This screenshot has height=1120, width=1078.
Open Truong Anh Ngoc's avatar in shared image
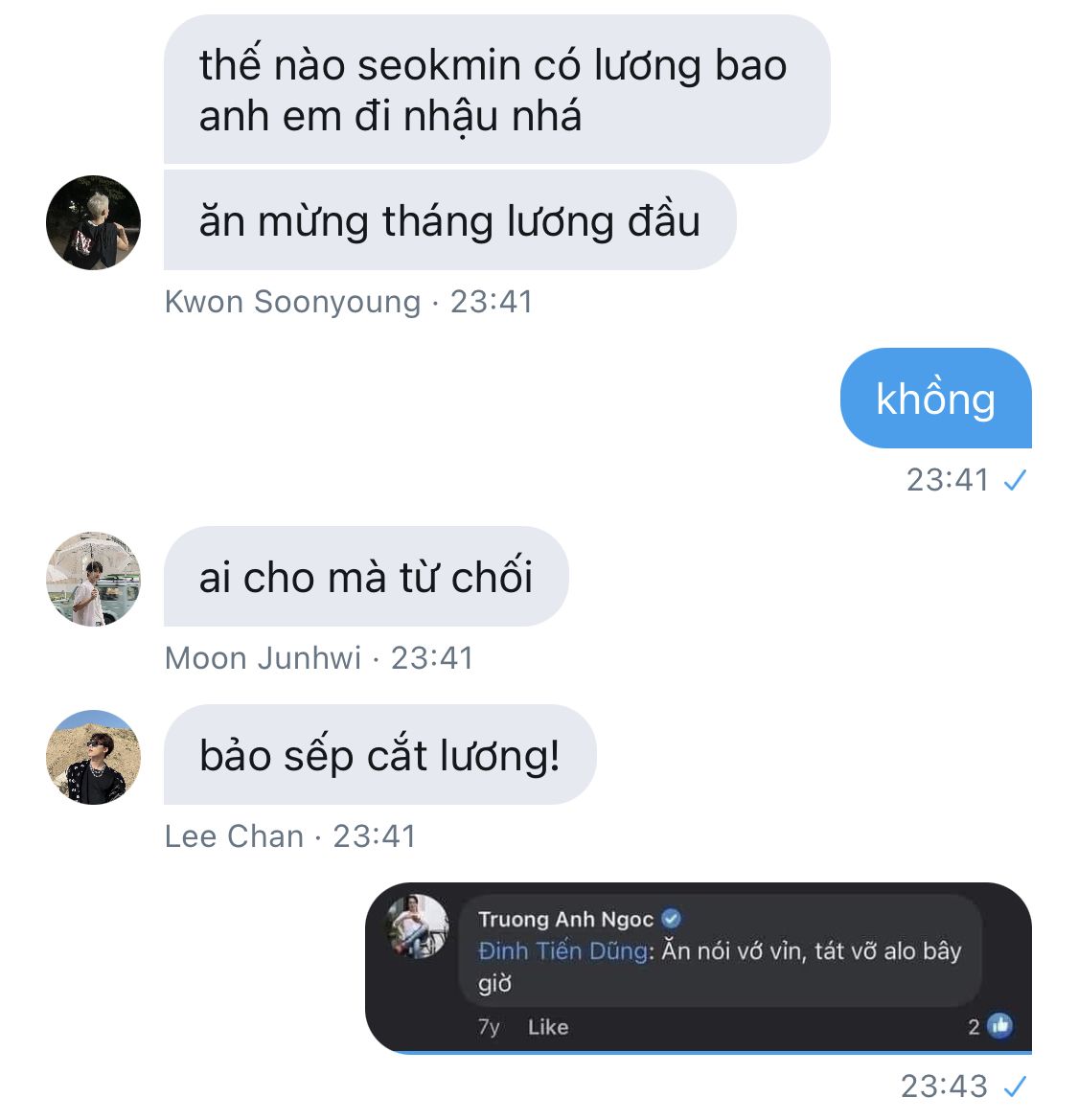click(418, 925)
